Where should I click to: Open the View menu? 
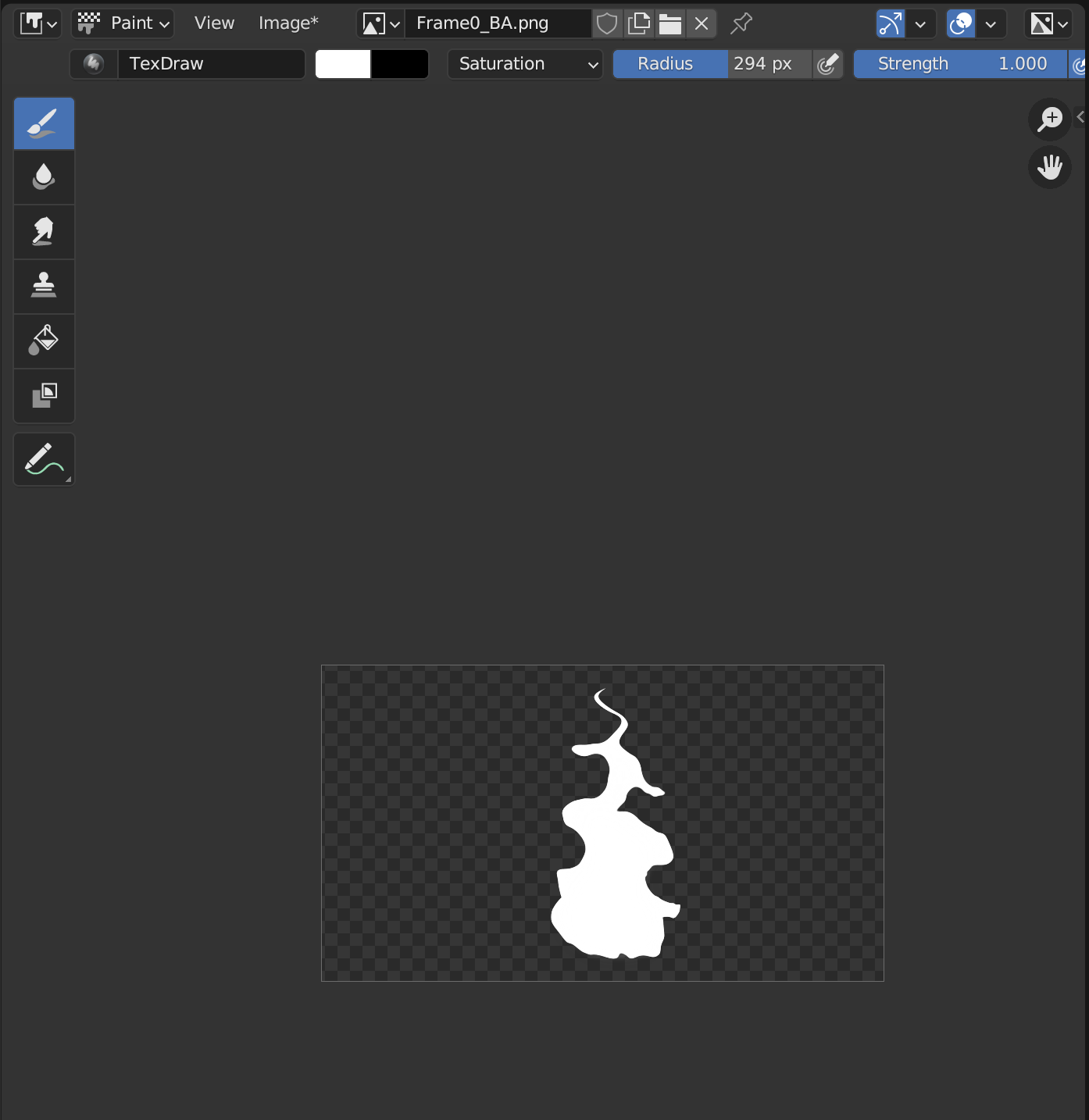tap(214, 23)
